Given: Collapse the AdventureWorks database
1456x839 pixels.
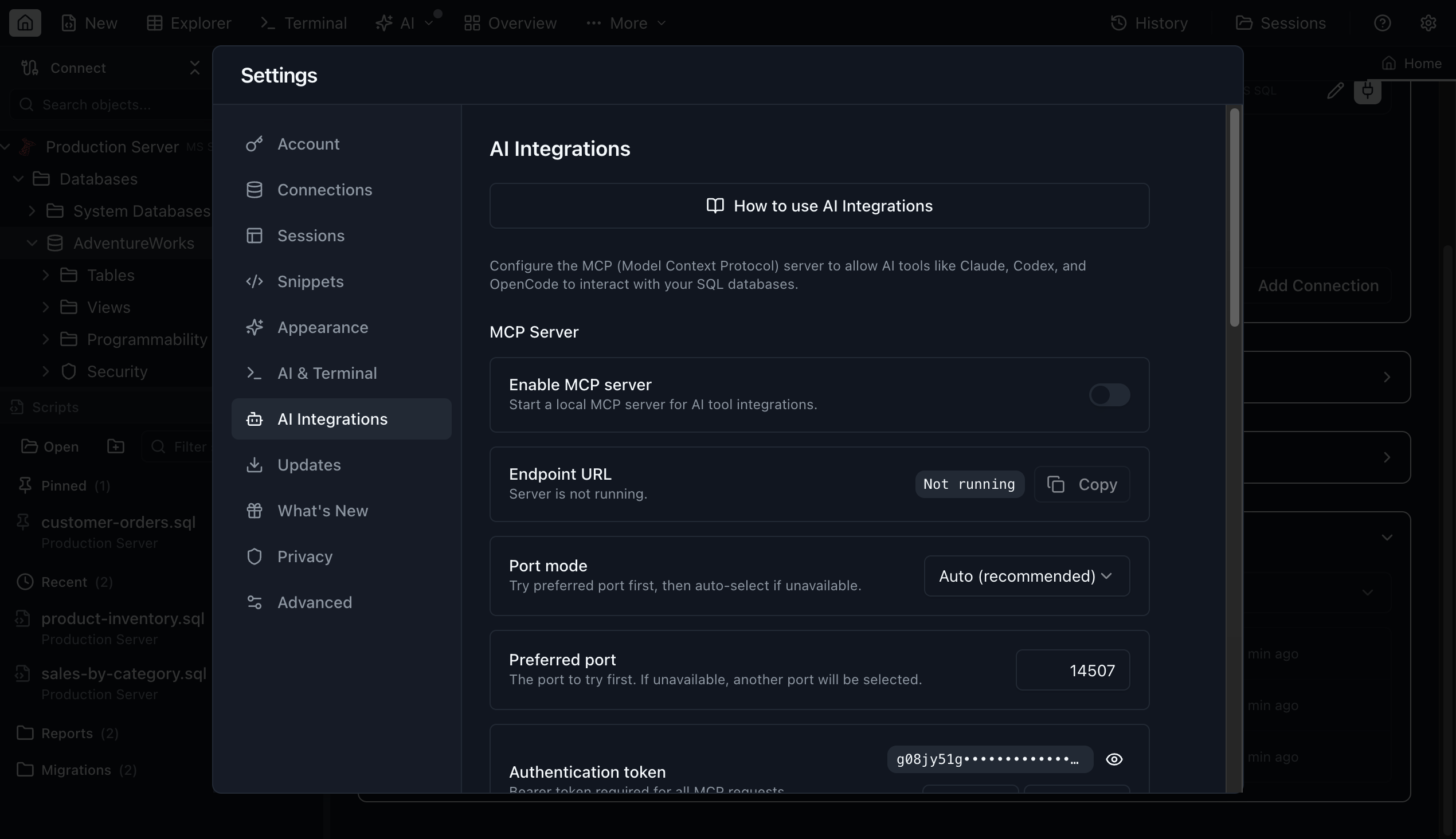Looking at the screenshot, I should click(x=32, y=242).
